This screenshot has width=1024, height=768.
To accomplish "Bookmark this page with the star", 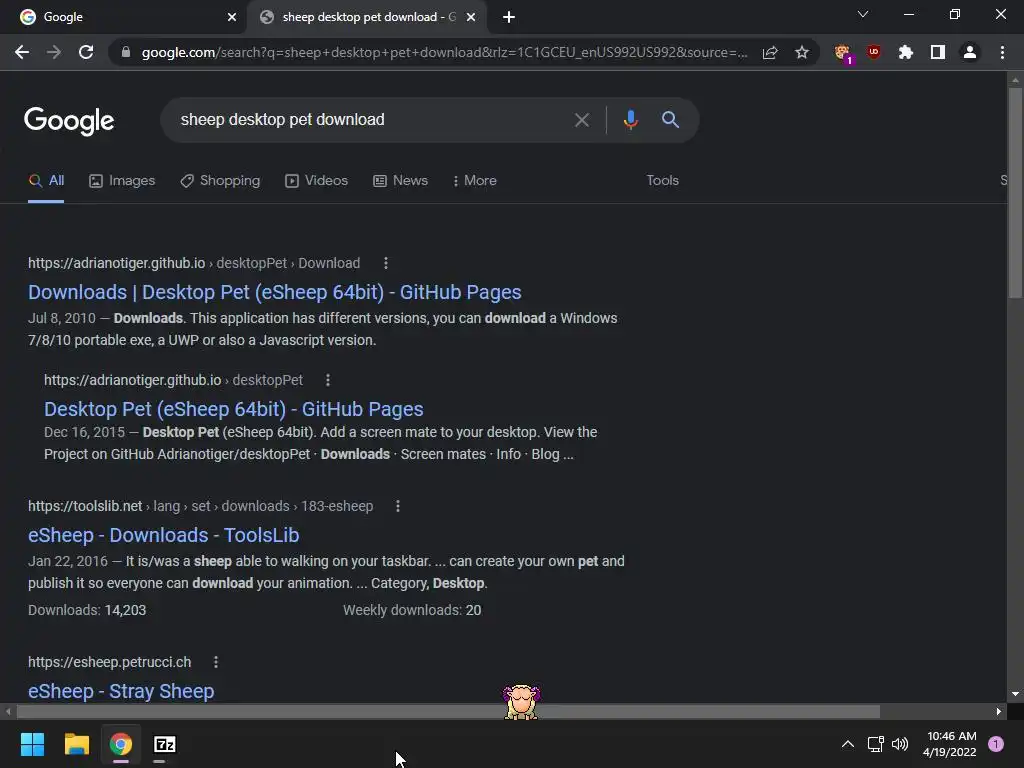I will pos(802,52).
